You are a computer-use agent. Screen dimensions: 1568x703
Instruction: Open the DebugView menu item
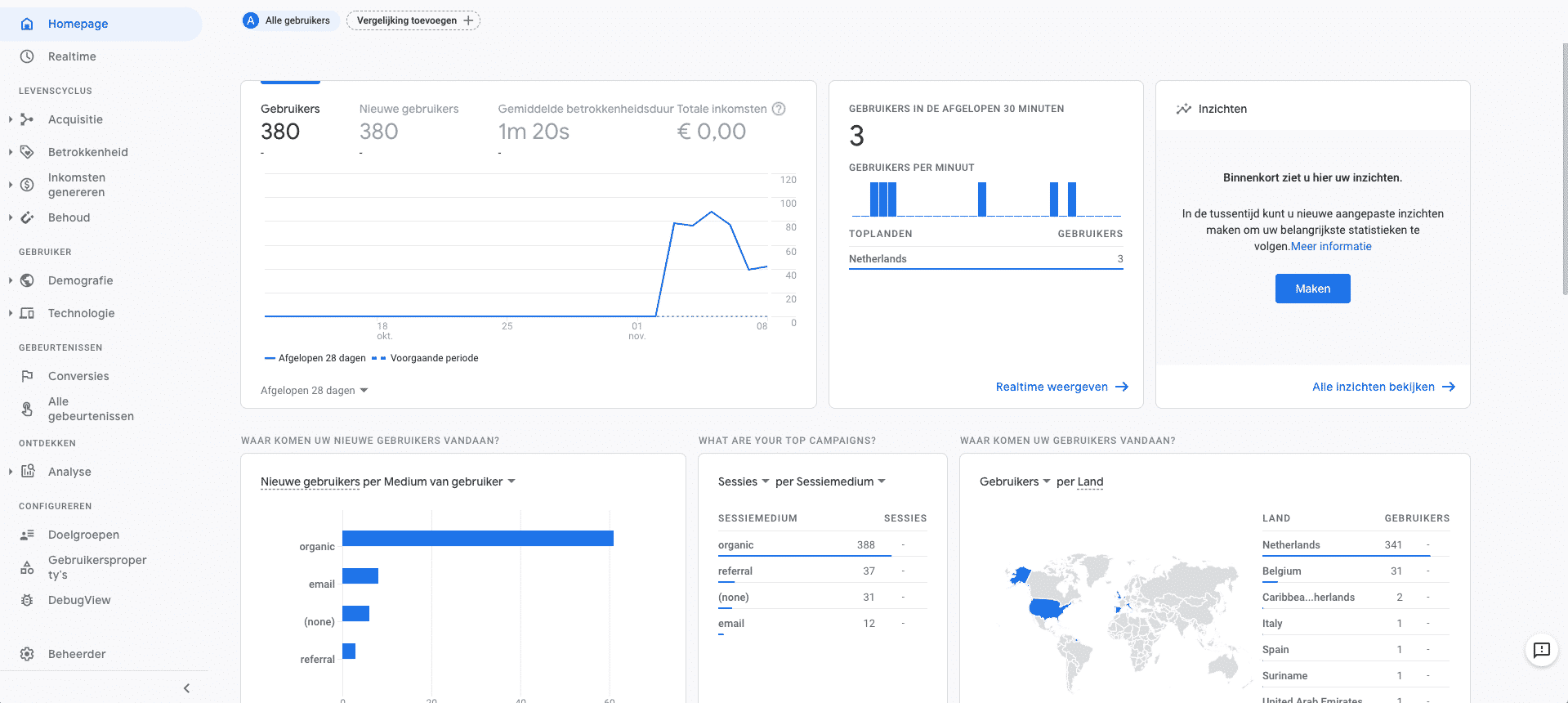(x=101, y=600)
